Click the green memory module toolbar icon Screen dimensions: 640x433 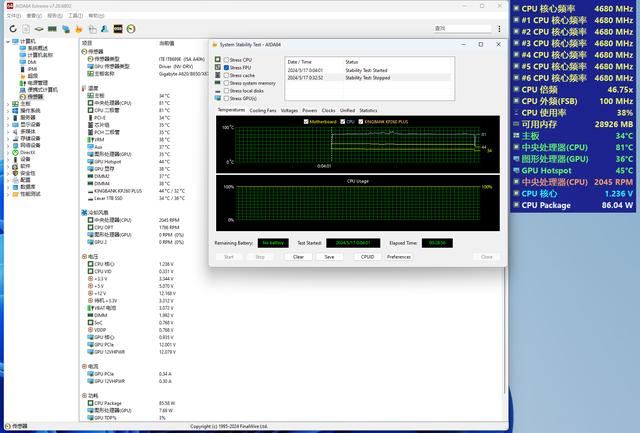coord(52,29)
